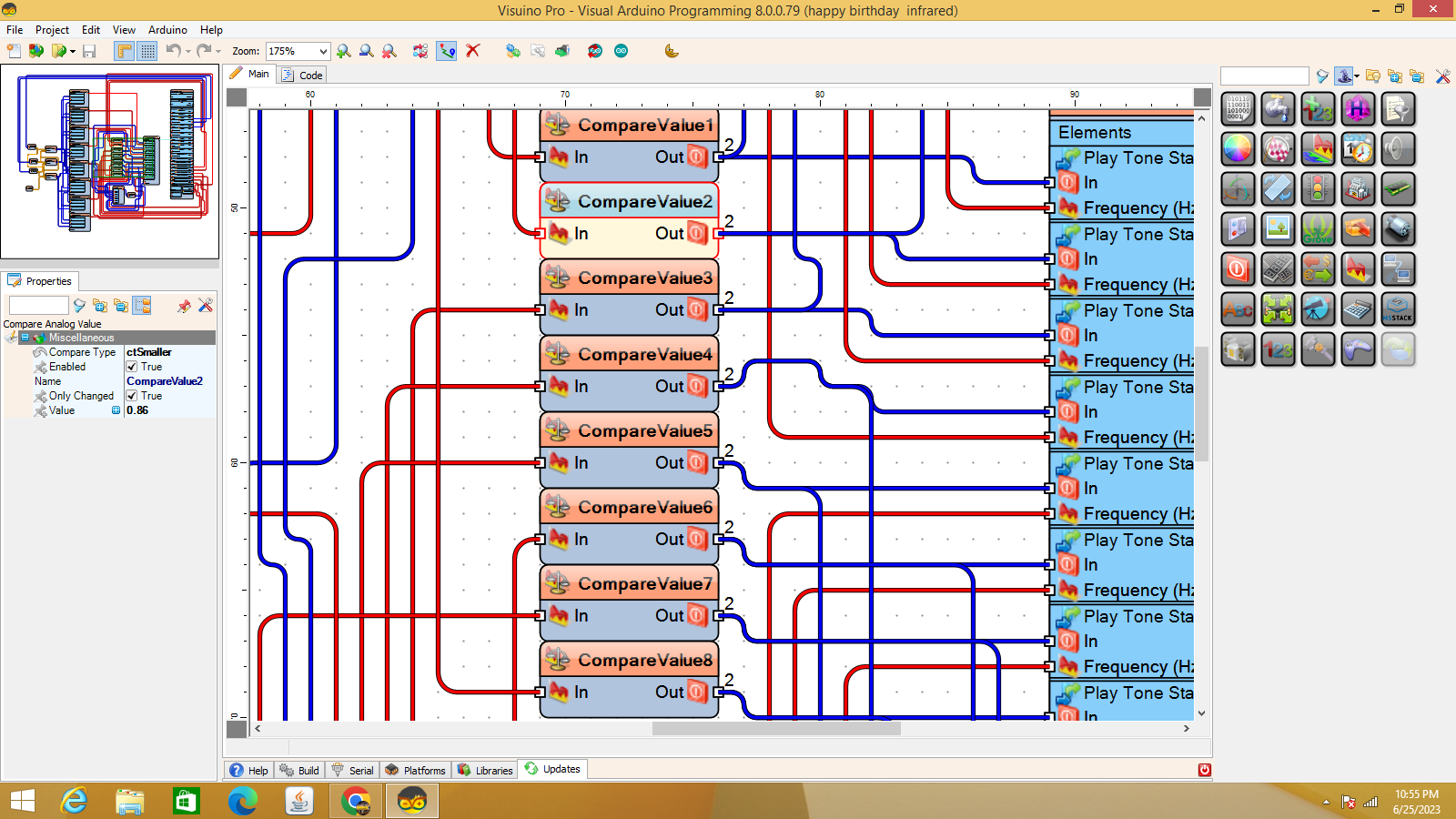Open the Serial bottom tab
The width and height of the screenshot is (1456, 819).
pos(353,770)
